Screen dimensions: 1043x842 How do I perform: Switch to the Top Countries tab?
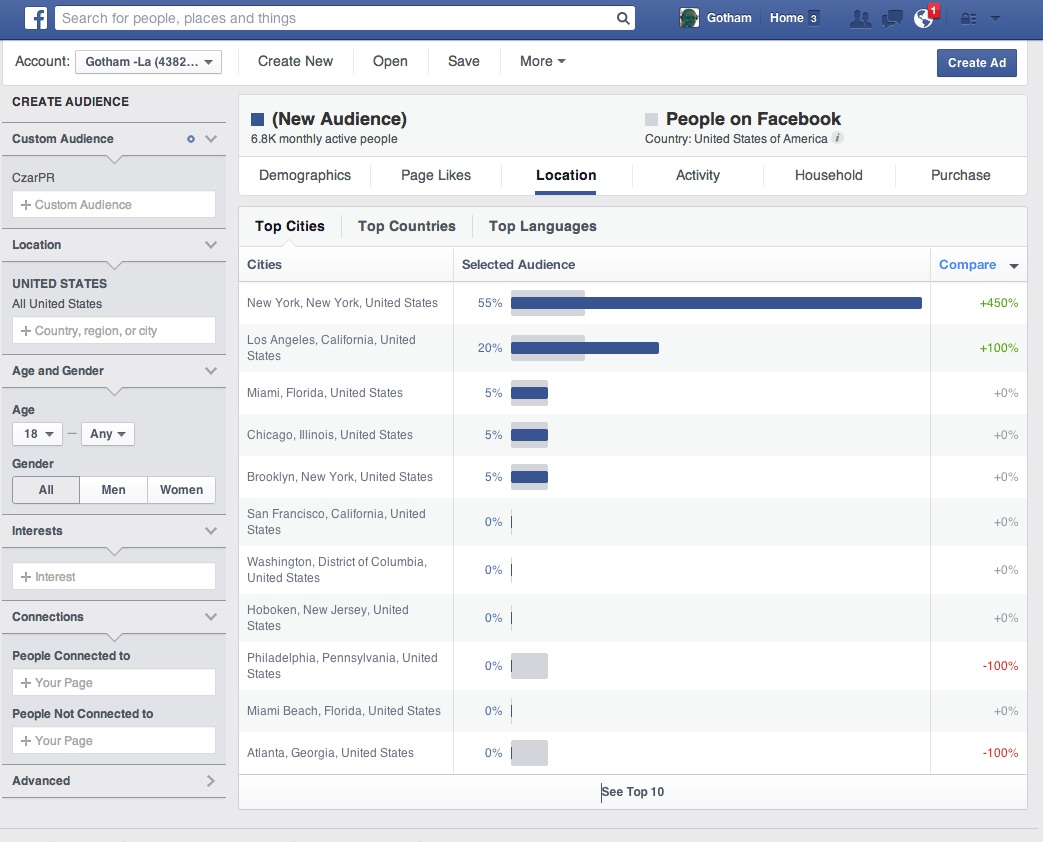(406, 226)
